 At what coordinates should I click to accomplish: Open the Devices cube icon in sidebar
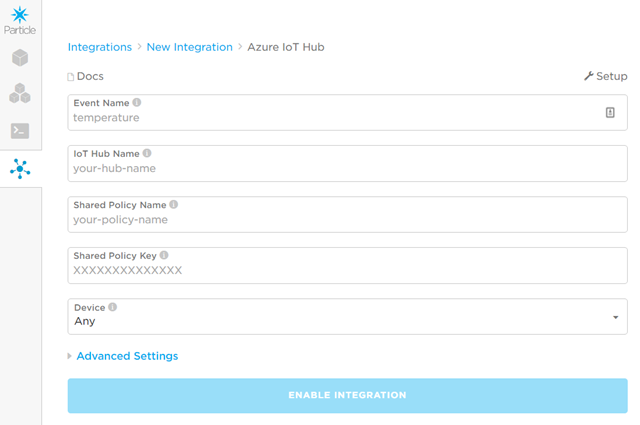coord(20,58)
